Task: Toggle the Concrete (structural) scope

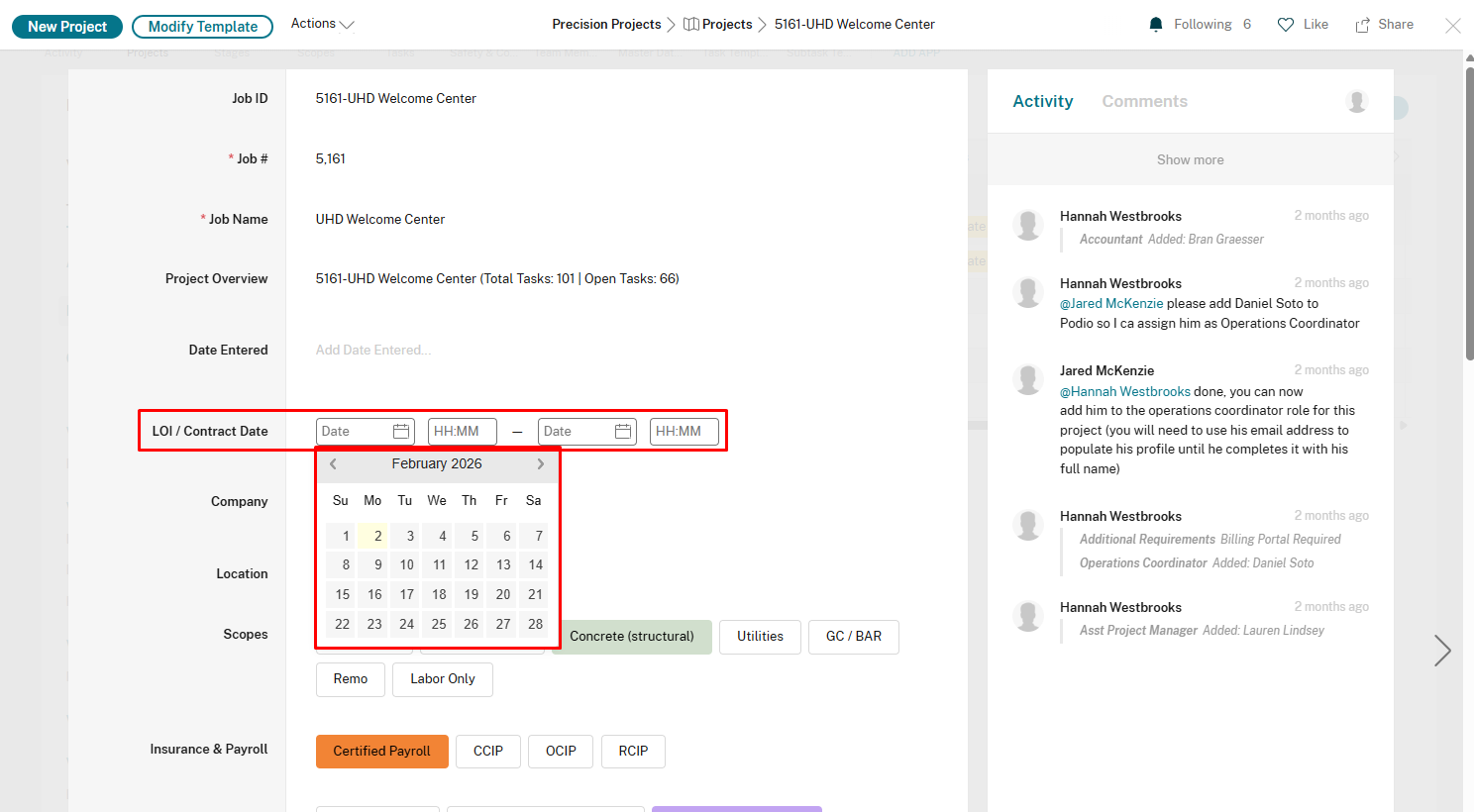Action: pyautogui.click(x=632, y=637)
